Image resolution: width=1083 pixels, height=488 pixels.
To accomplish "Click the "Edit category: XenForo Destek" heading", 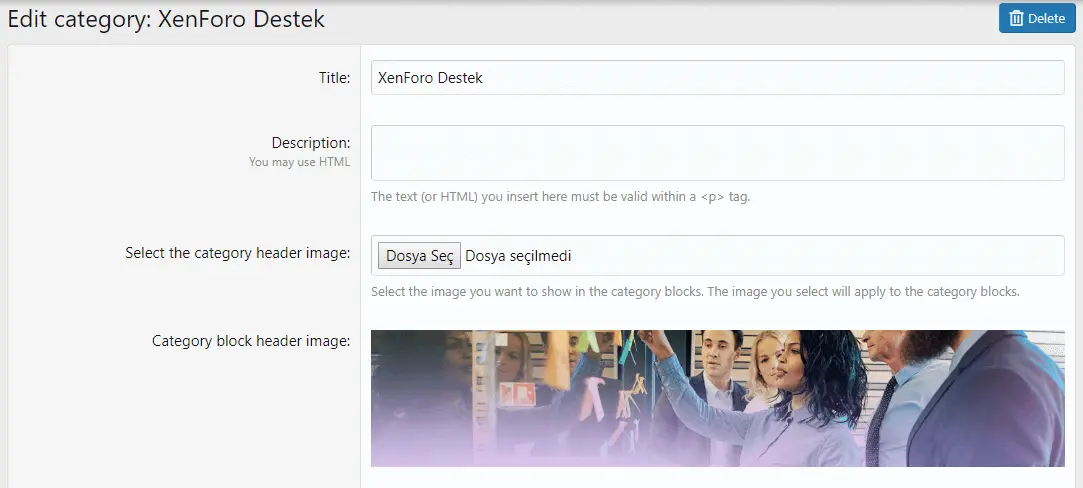I will click(x=166, y=19).
